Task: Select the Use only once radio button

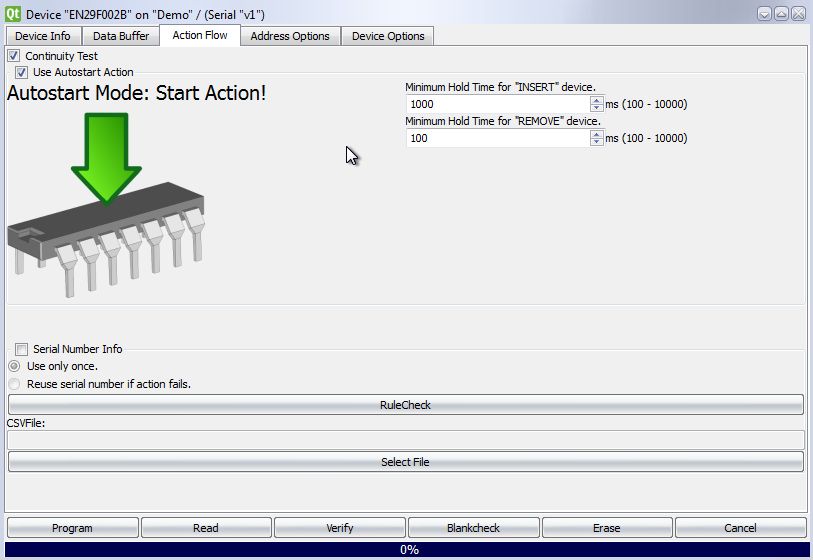Action: pos(14,366)
